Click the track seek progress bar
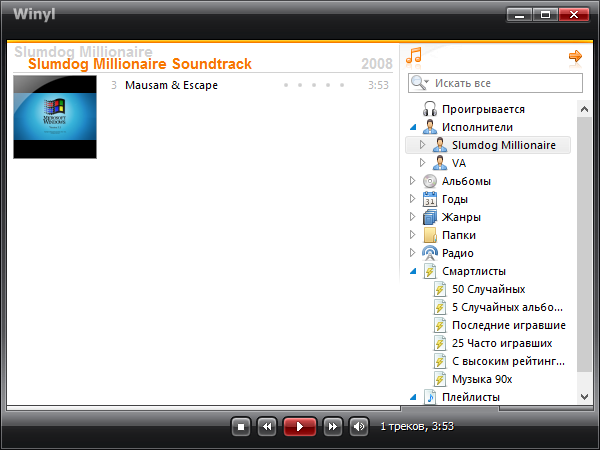The image size is (600, 450). click(204, 408)
